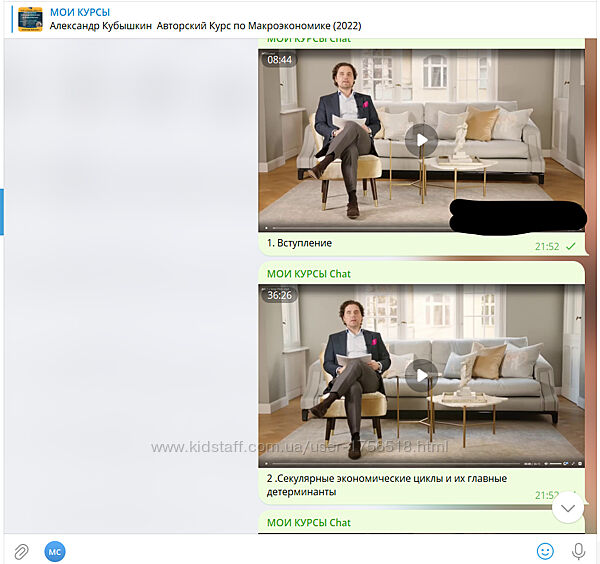This screenshot has height=564, width=600.
Task: Click the "МОИ КУРСЫ" pinned title
Action: pyautogui.click(x=80, y=12)
